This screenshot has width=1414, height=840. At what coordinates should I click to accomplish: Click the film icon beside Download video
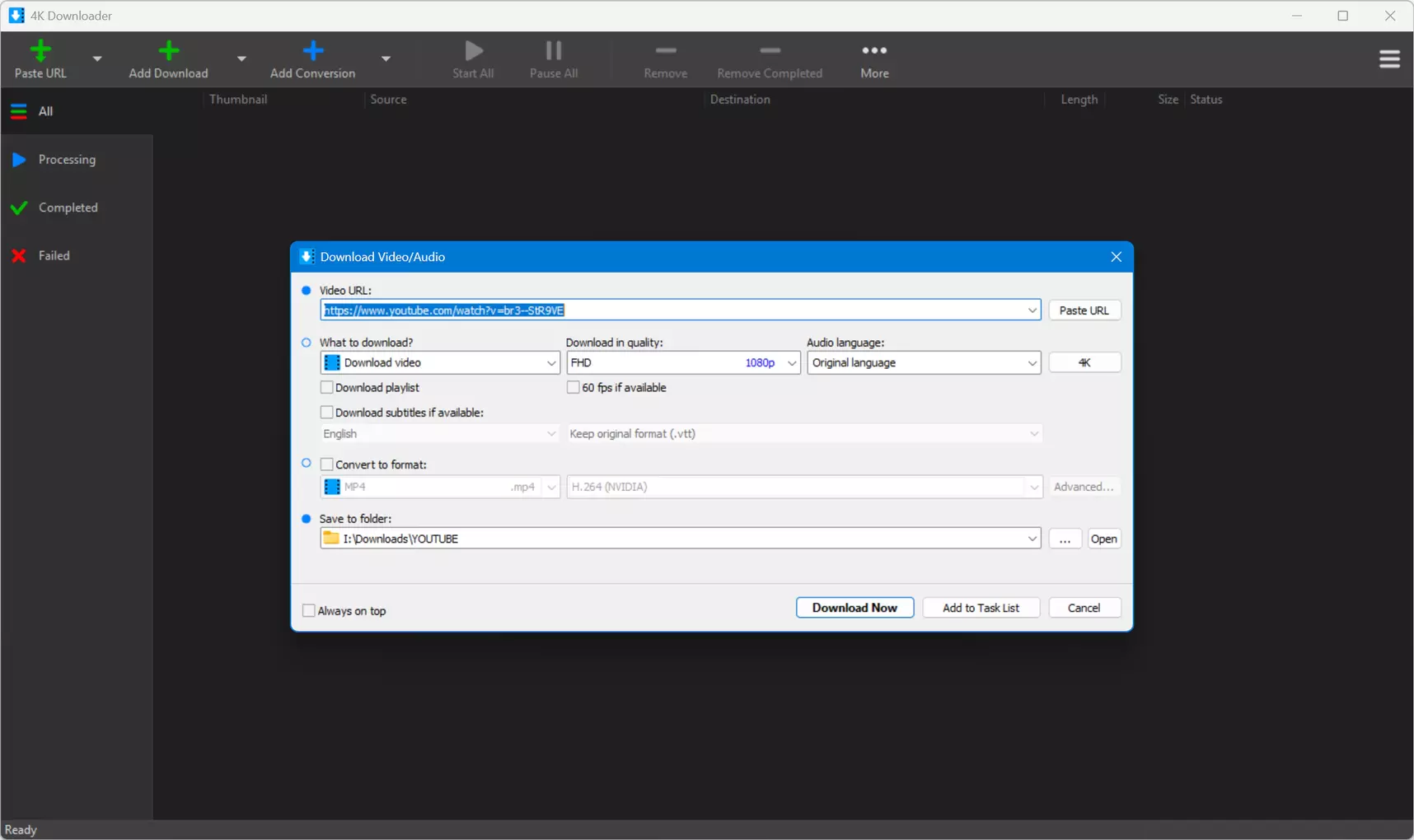(332, 362)
